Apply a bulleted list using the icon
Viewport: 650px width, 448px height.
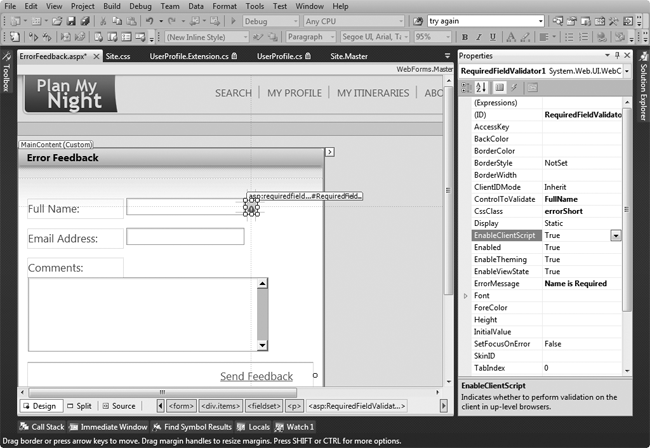click(569, 37)
